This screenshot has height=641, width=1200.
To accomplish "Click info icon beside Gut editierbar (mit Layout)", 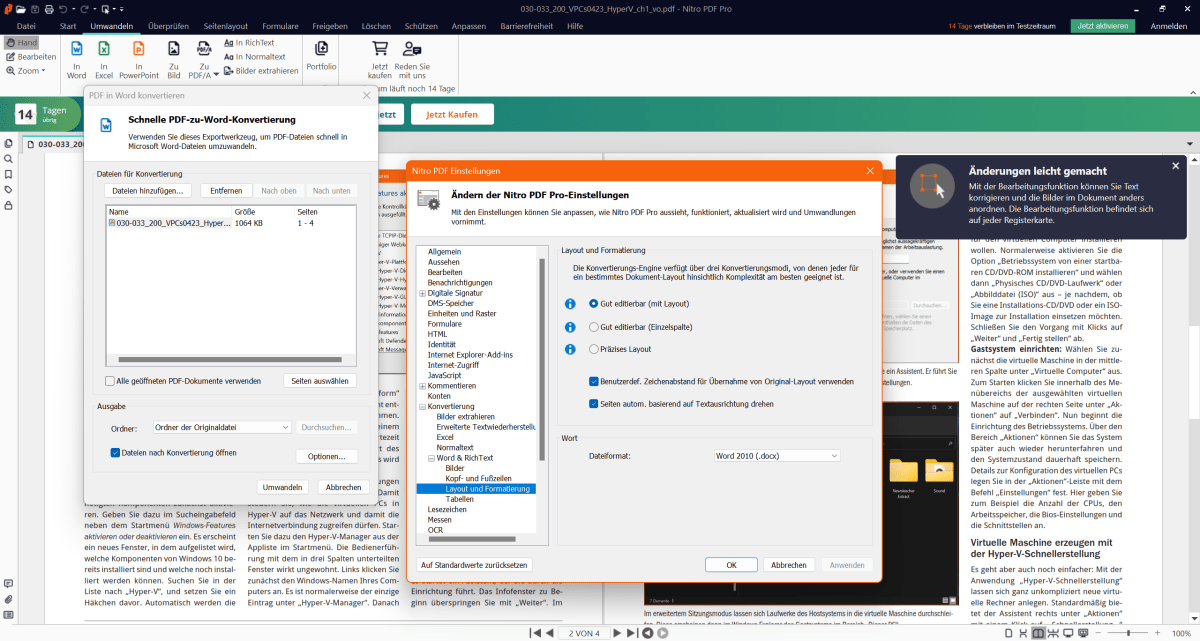I will (570, 303).
